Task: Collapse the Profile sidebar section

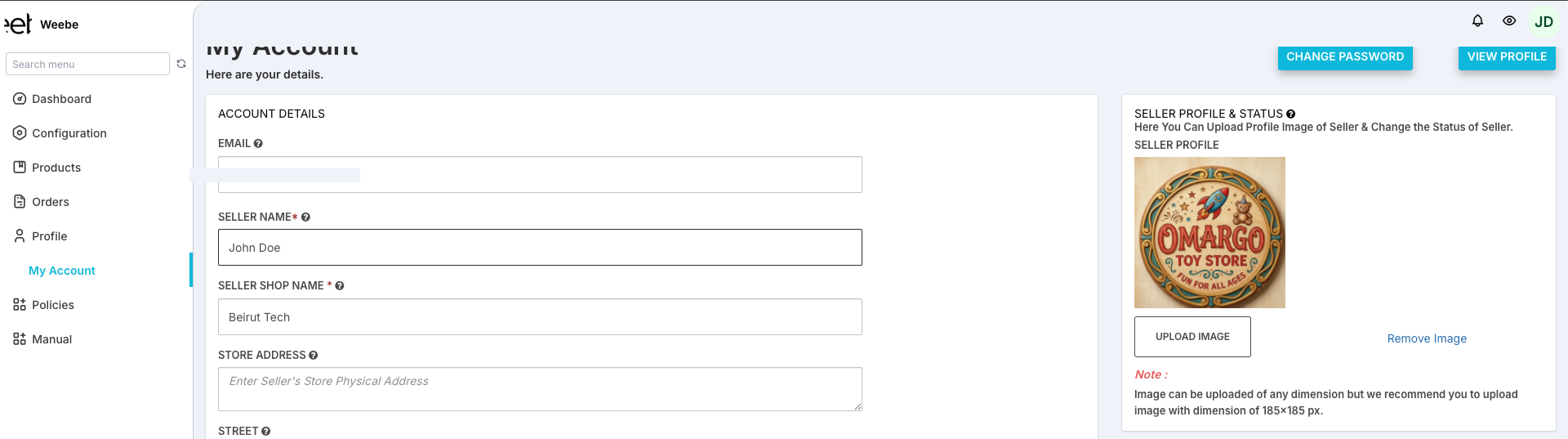Action: pos(49,236)
